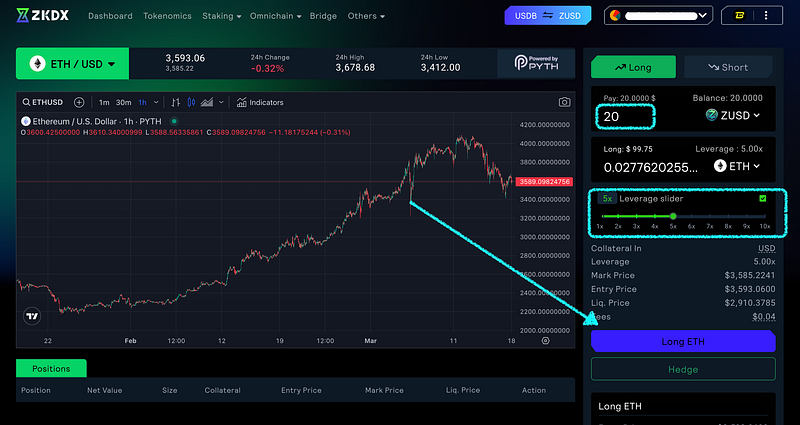This screenshot has height=425, width=800.
Task: Set leverage slider to 10x
Action: point(765,215)
